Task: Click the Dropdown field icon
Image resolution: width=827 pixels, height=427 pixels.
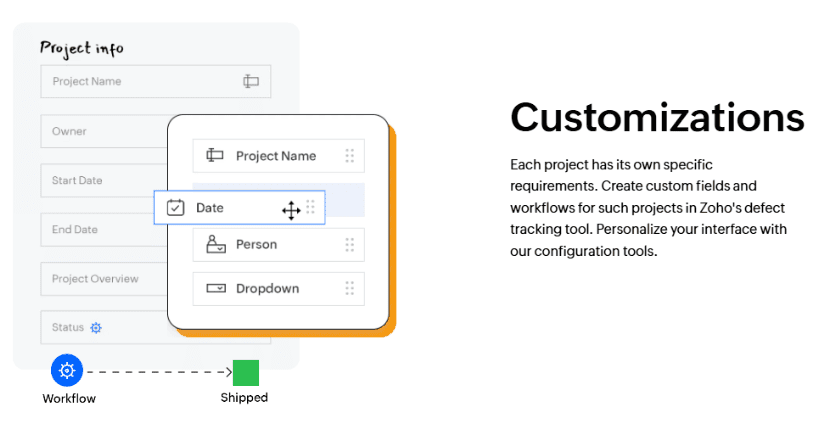Action: pyautogui.click(x=215, y=289)
